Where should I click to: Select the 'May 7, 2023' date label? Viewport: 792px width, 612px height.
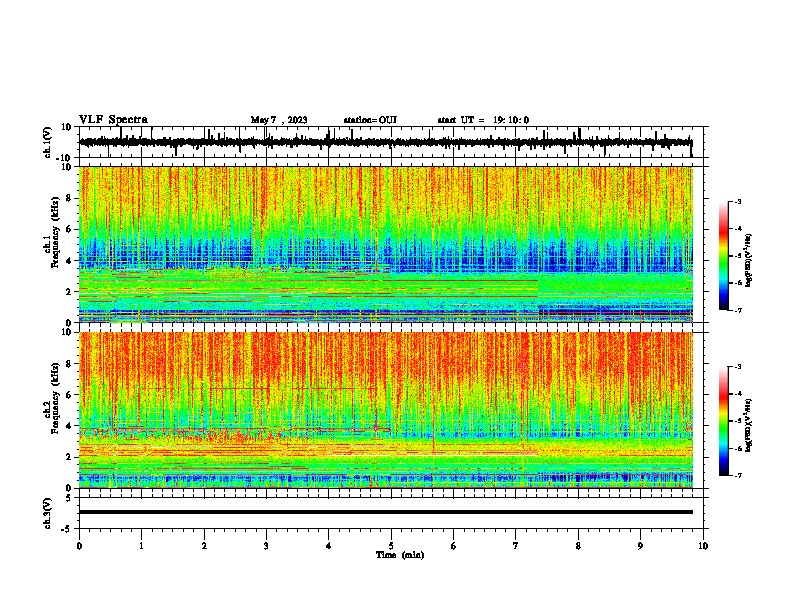click(279, 120)
